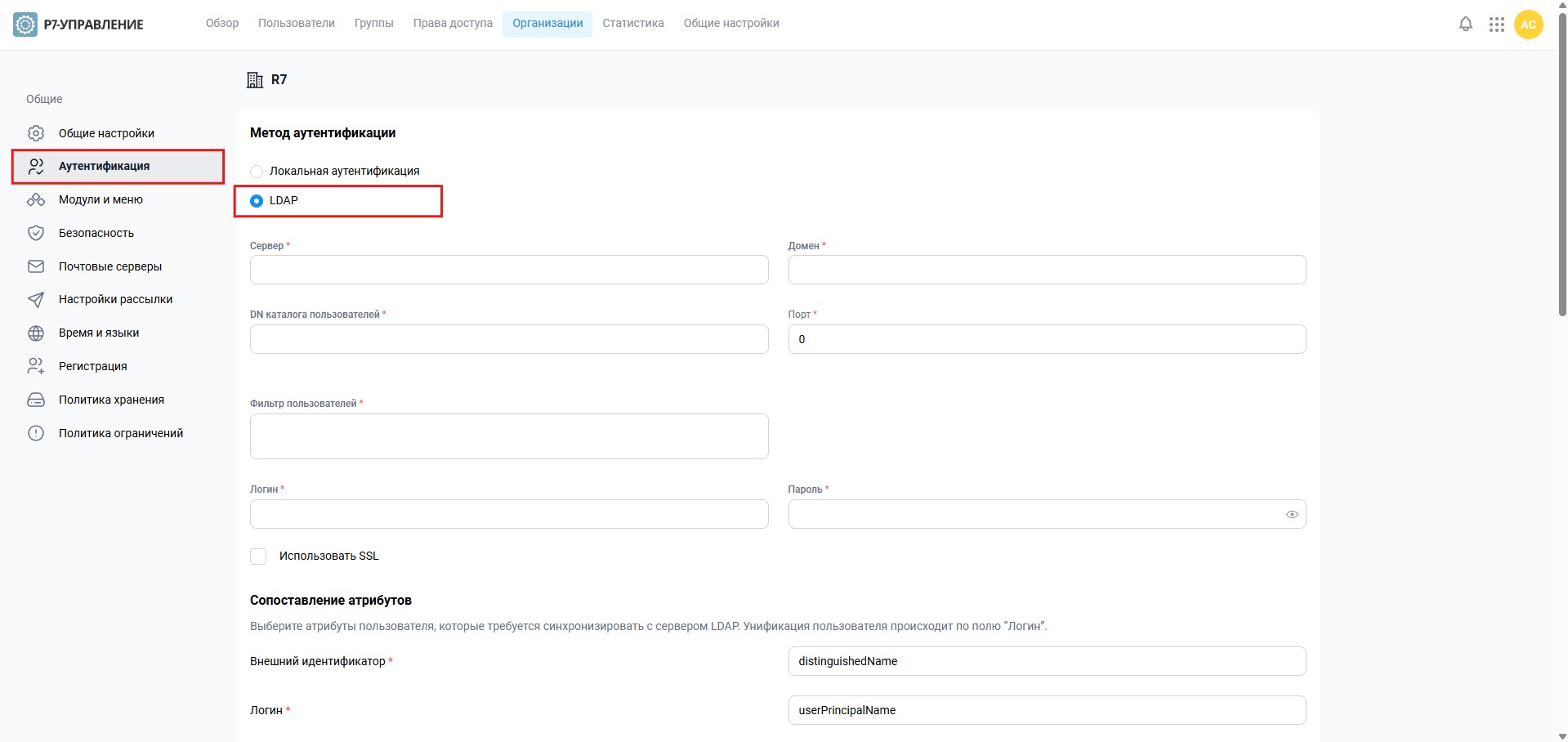Open the AC user avatar menu
The width and height of the screenshot is (1568, 742).
tap(1529, 25)
